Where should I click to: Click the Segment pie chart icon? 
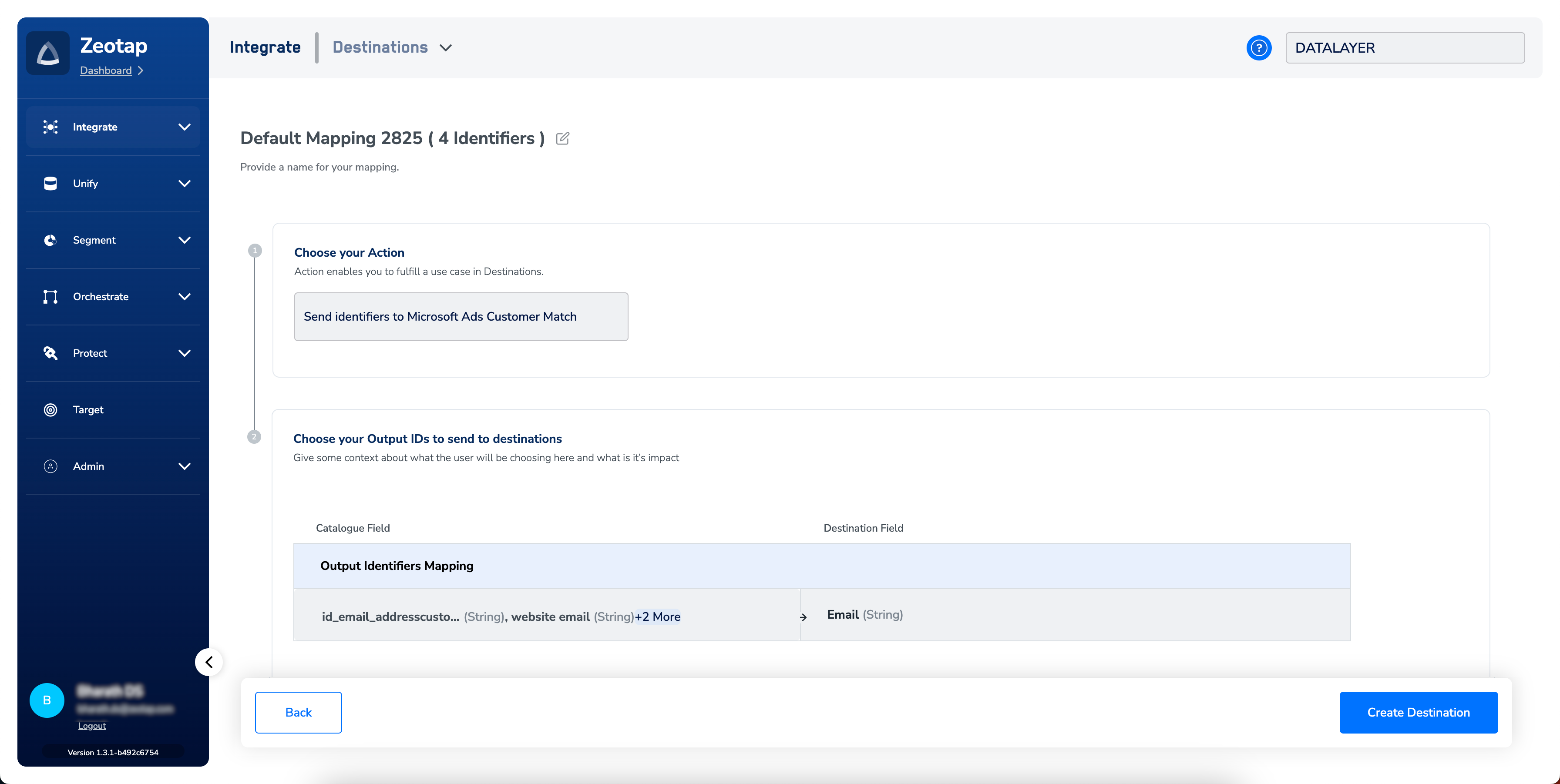click(50, 240)
